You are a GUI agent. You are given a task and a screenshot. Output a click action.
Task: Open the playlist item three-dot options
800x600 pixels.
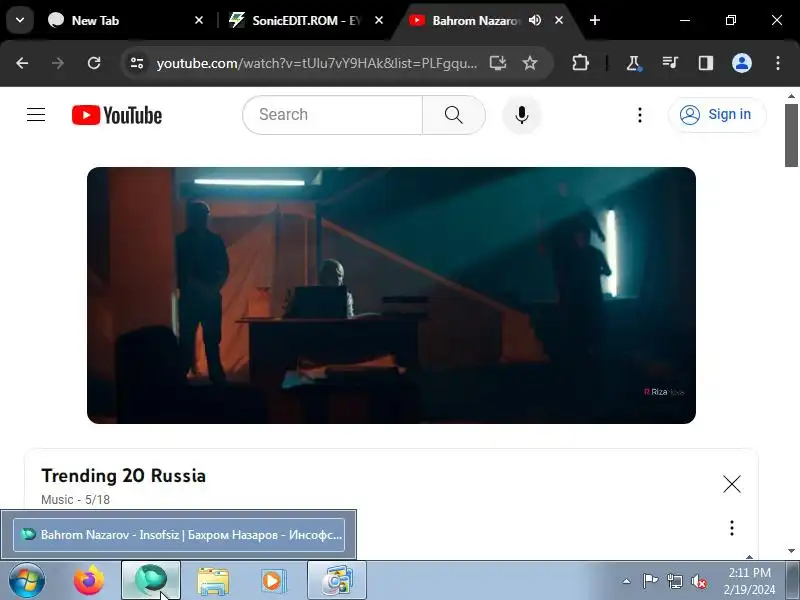pos(732,528)
